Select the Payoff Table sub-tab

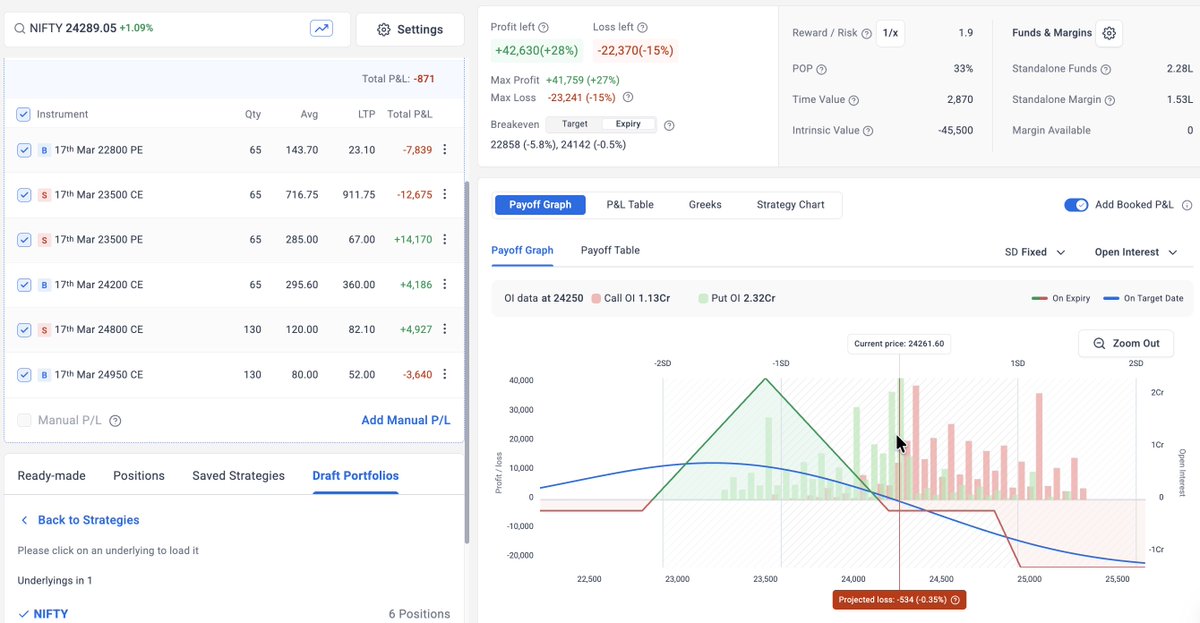[610, 250]
